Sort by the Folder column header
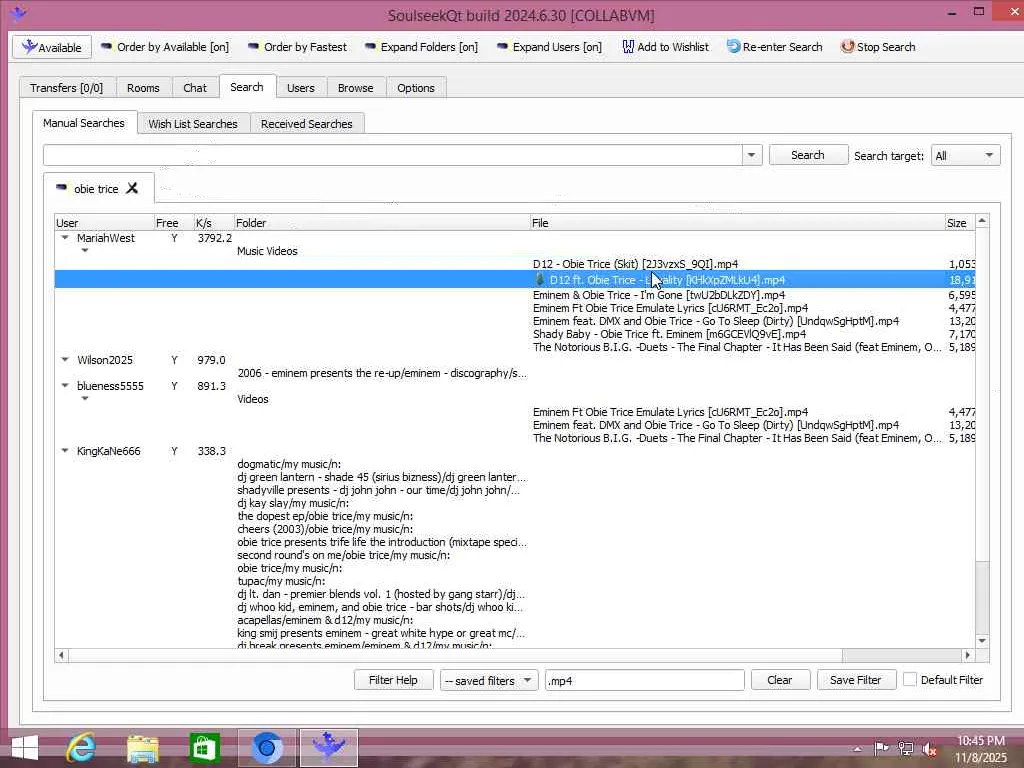This screenshot has height=768, width=1024. click(382, 223)
